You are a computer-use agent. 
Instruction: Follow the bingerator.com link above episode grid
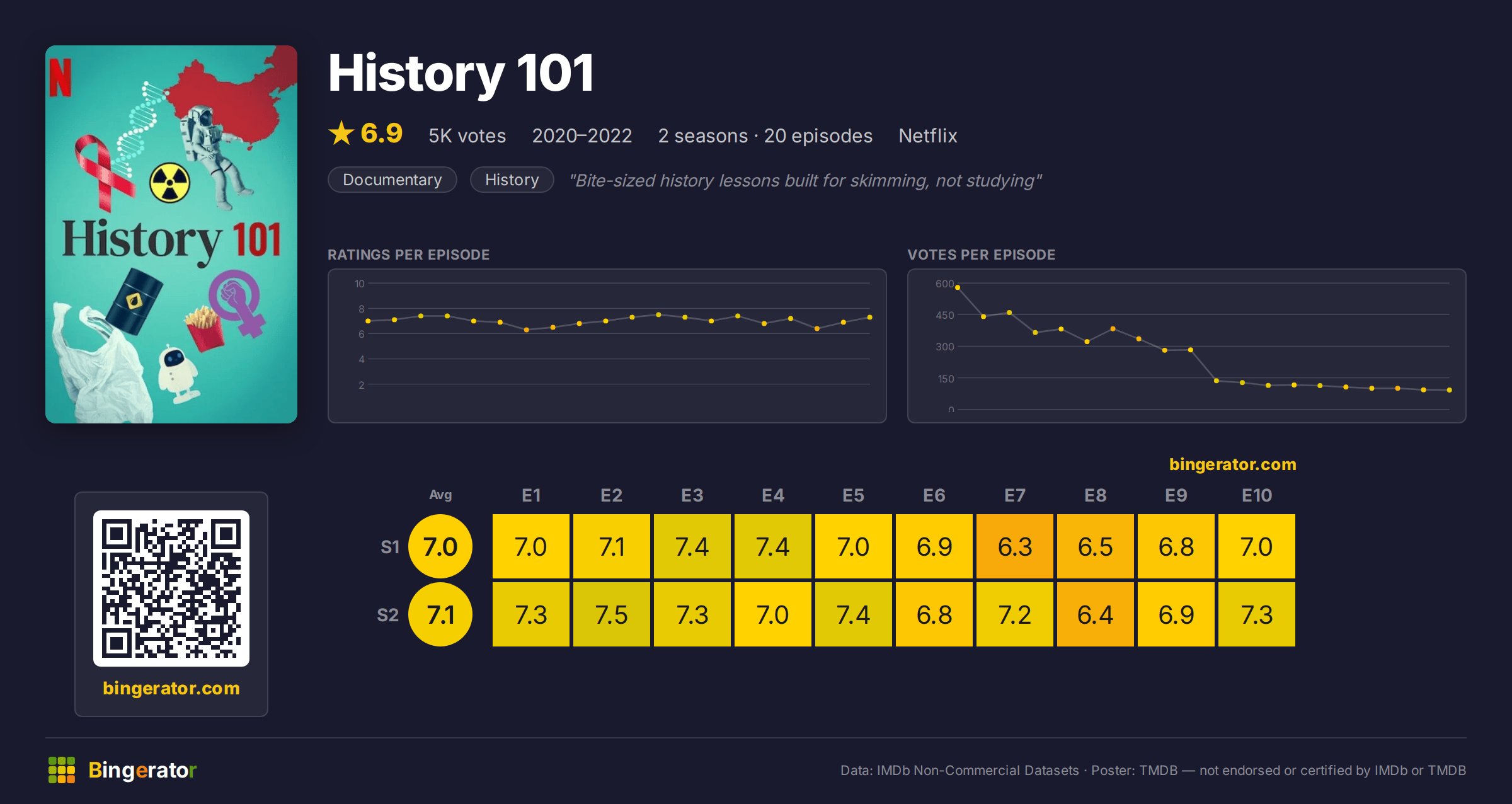click(1232, 464)
